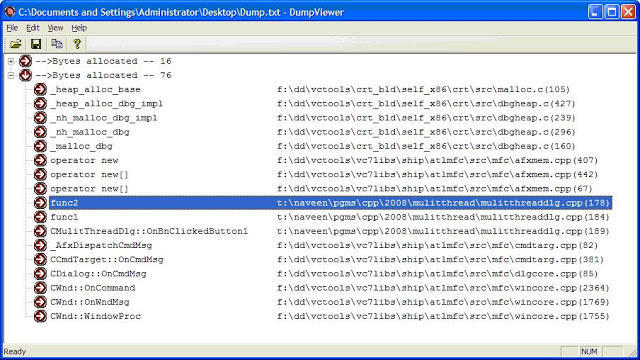Click arrow icon next to operator new

[x=40, y=160]
